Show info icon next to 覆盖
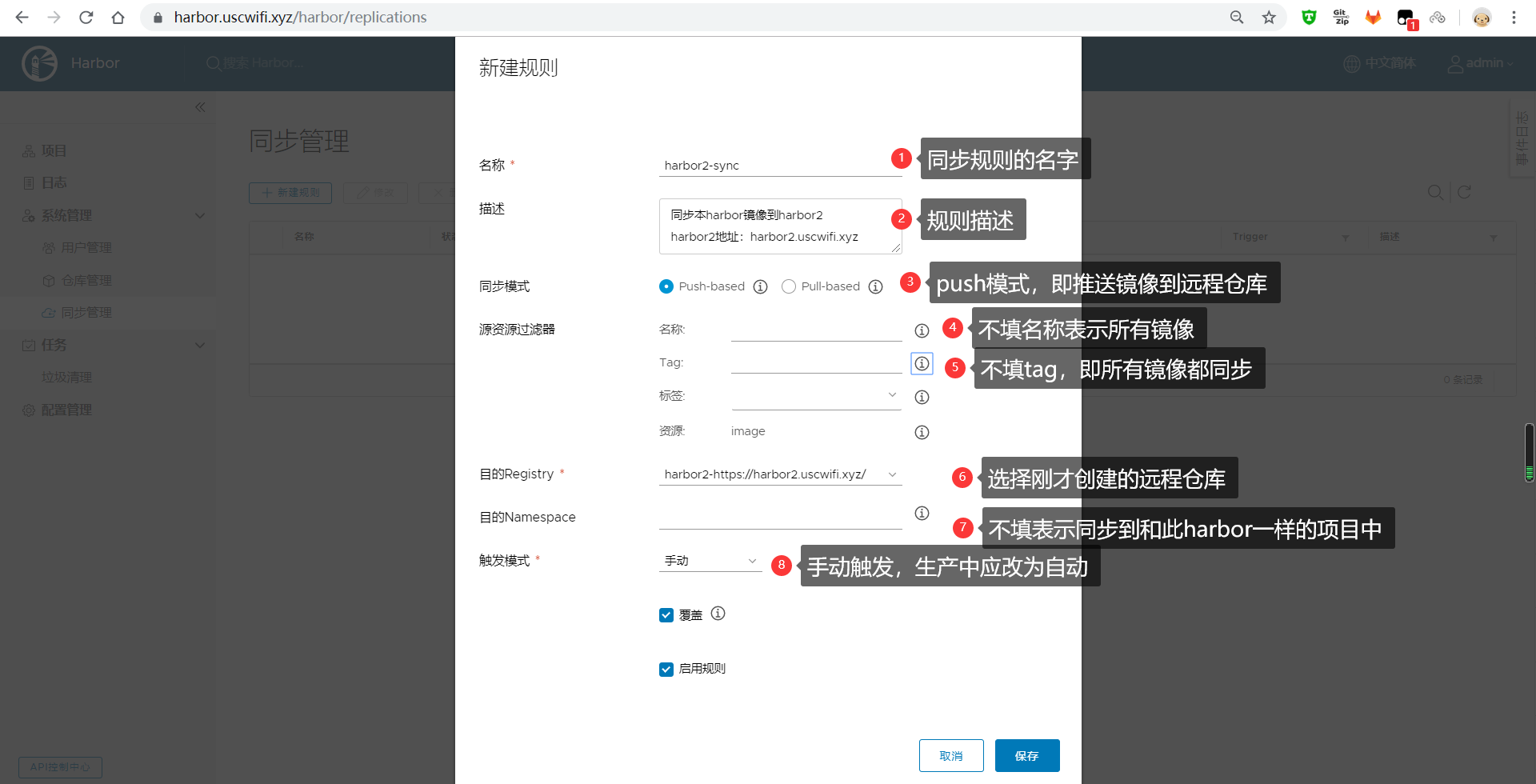 point(718,613)
